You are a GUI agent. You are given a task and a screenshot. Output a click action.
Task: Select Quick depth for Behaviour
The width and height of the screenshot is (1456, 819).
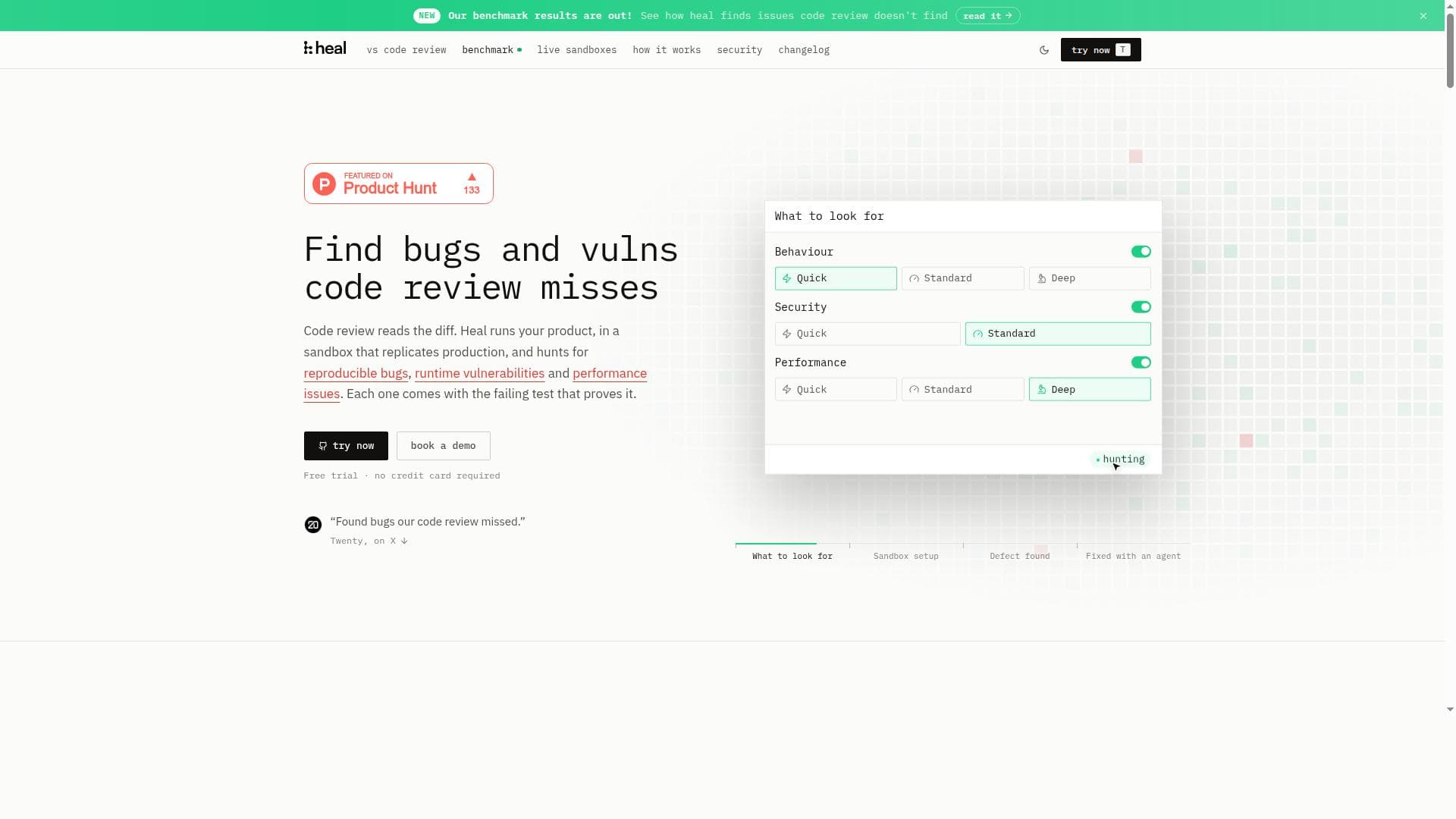[836, 278]
